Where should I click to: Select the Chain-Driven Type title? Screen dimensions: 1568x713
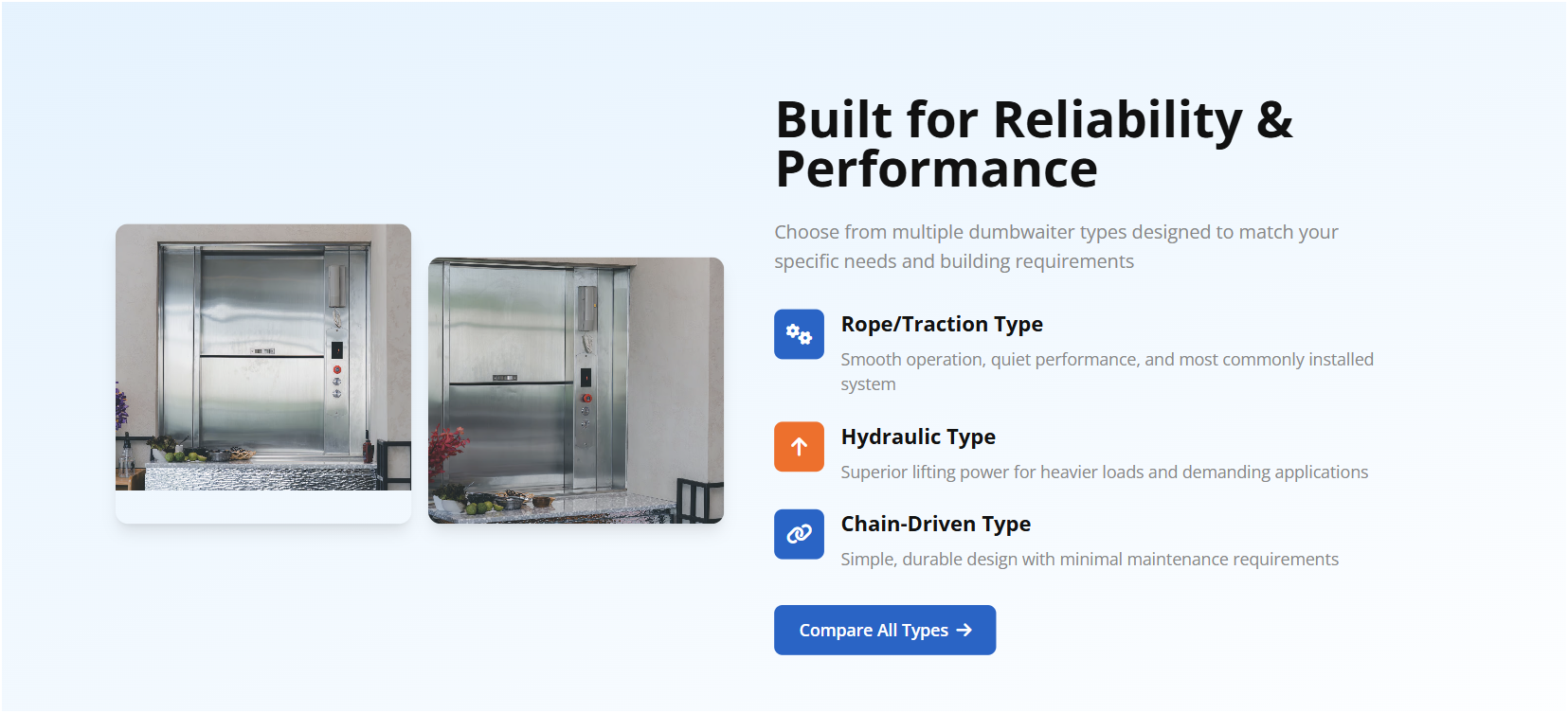(935, 524)
